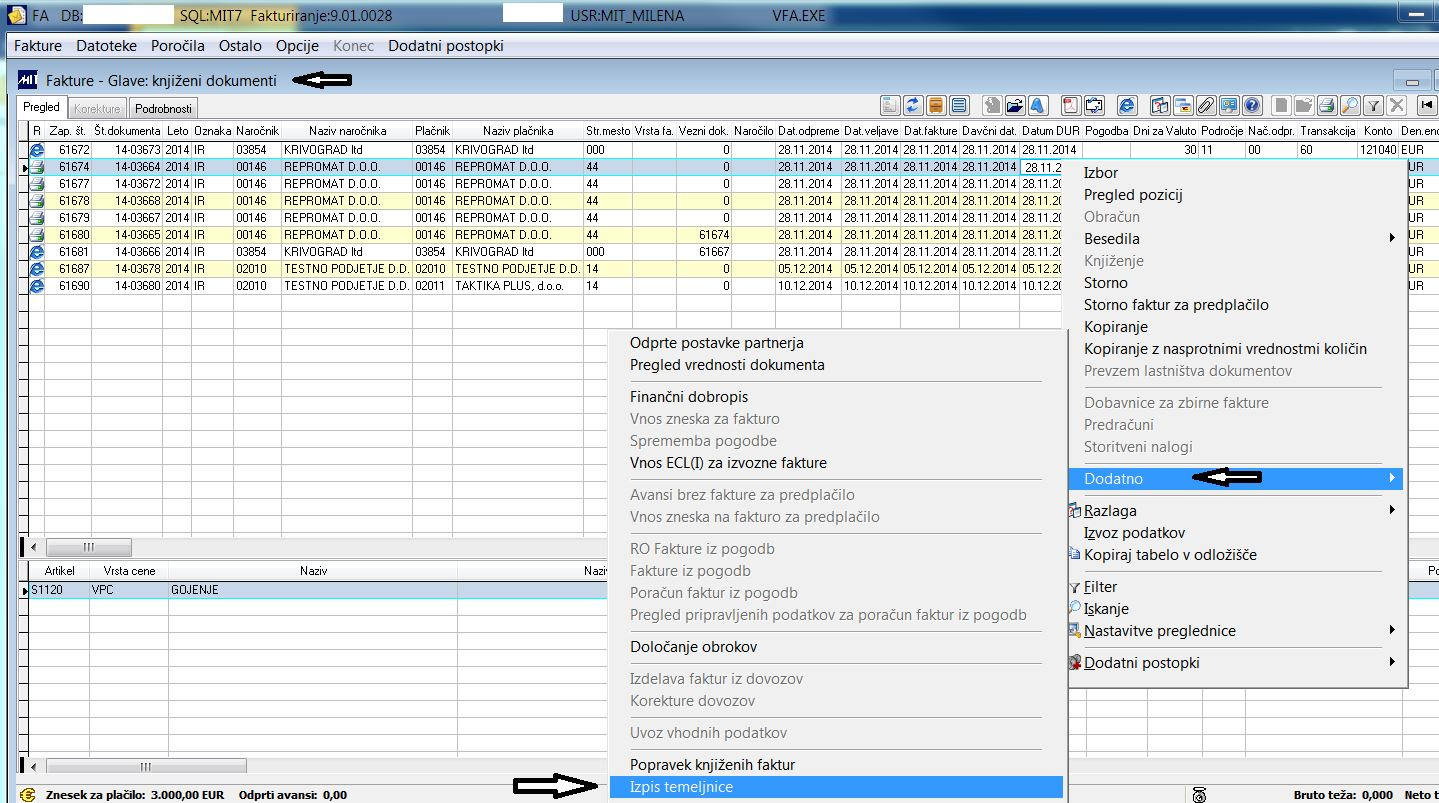This screenshot has width=1439, height=803.
Task: Choose Finančni dobropis from the submenu
Action: [688, 397]
